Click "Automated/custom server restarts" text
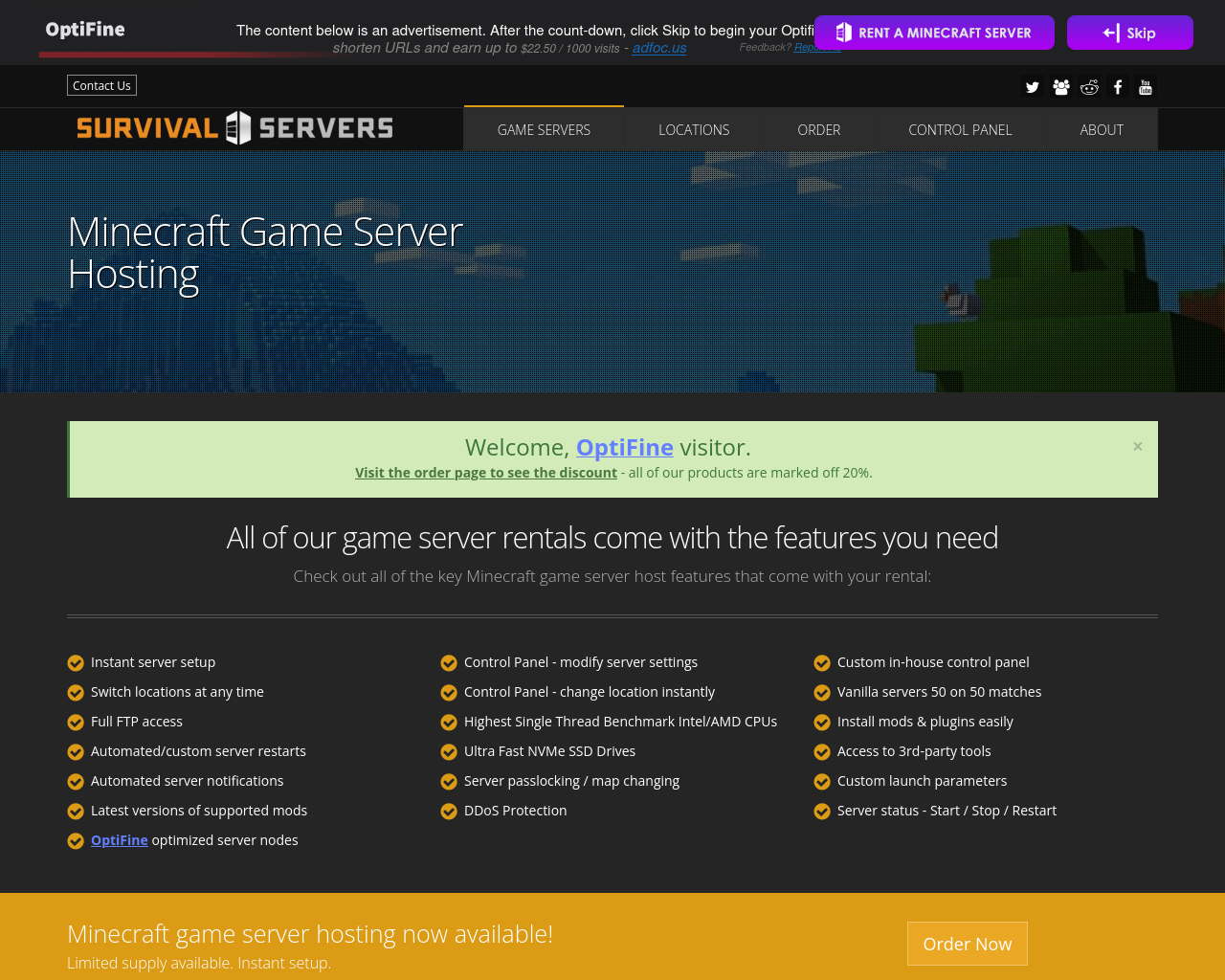Screen dimensions: 1225x980 coord(198,751)
